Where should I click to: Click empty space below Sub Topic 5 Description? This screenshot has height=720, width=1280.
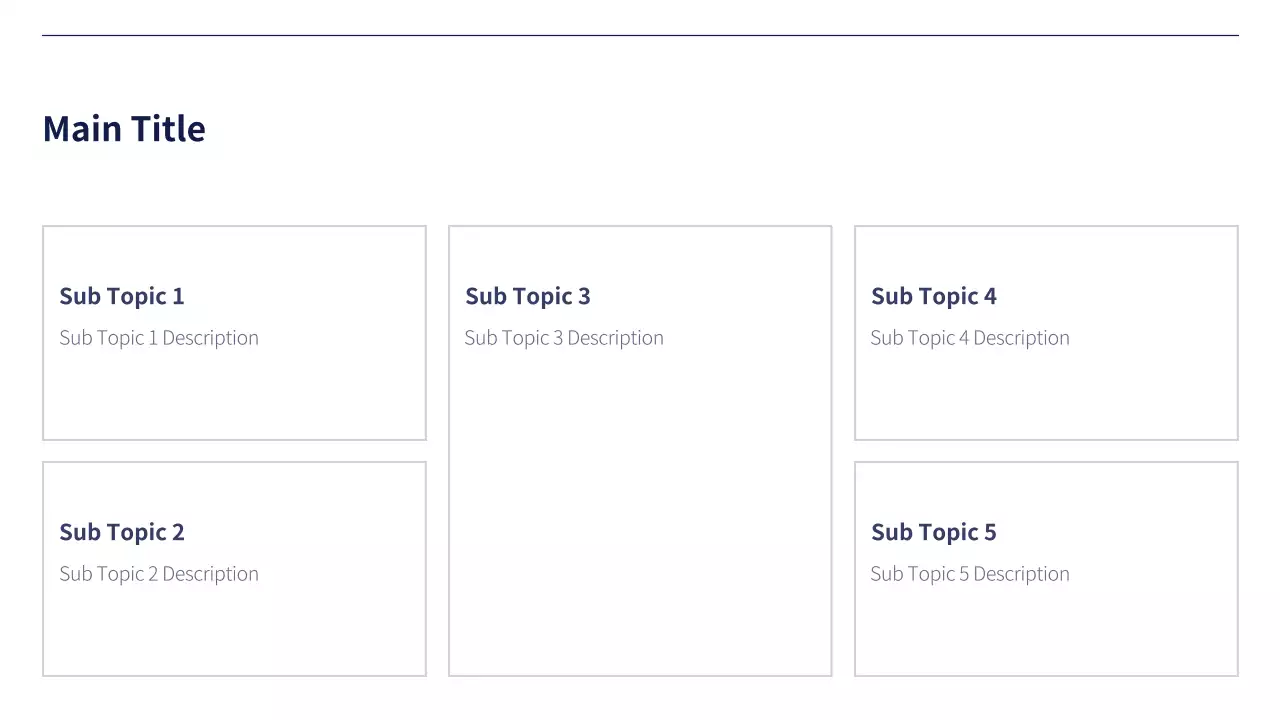(1046, 630)
